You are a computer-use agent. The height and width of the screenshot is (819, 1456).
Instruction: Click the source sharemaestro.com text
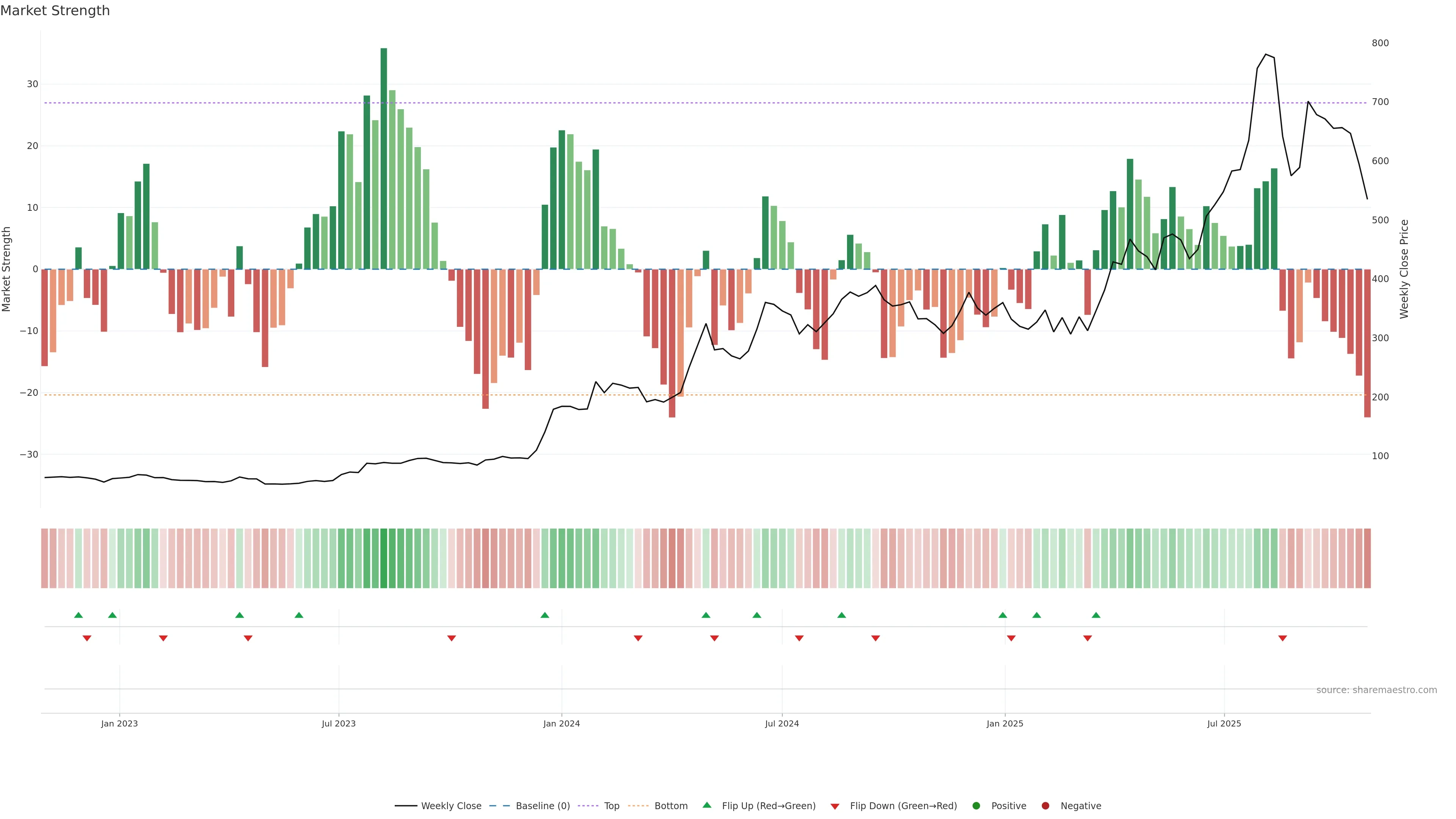click(1376, 690)
